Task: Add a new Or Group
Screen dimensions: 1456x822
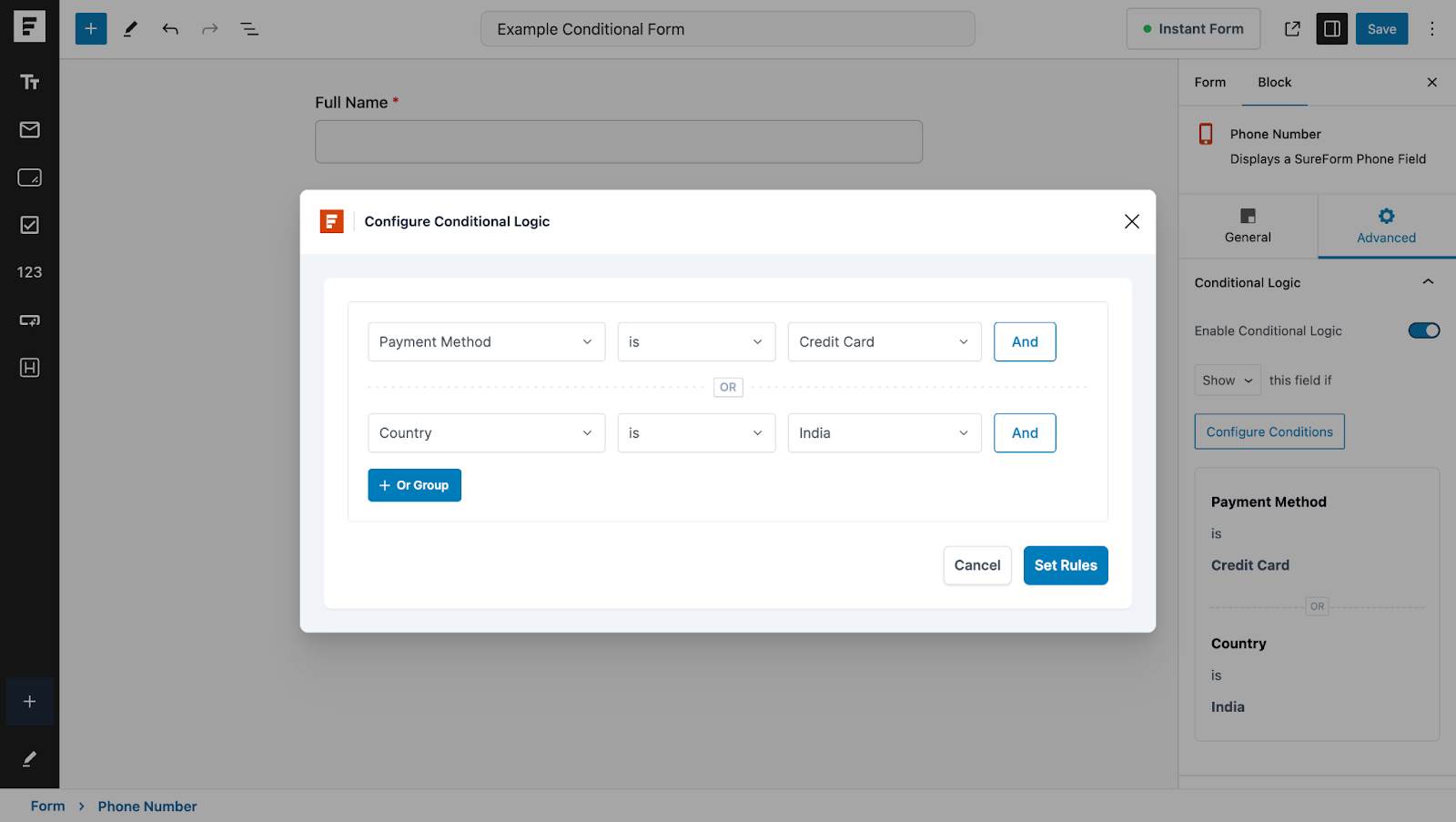Action: 414,485
